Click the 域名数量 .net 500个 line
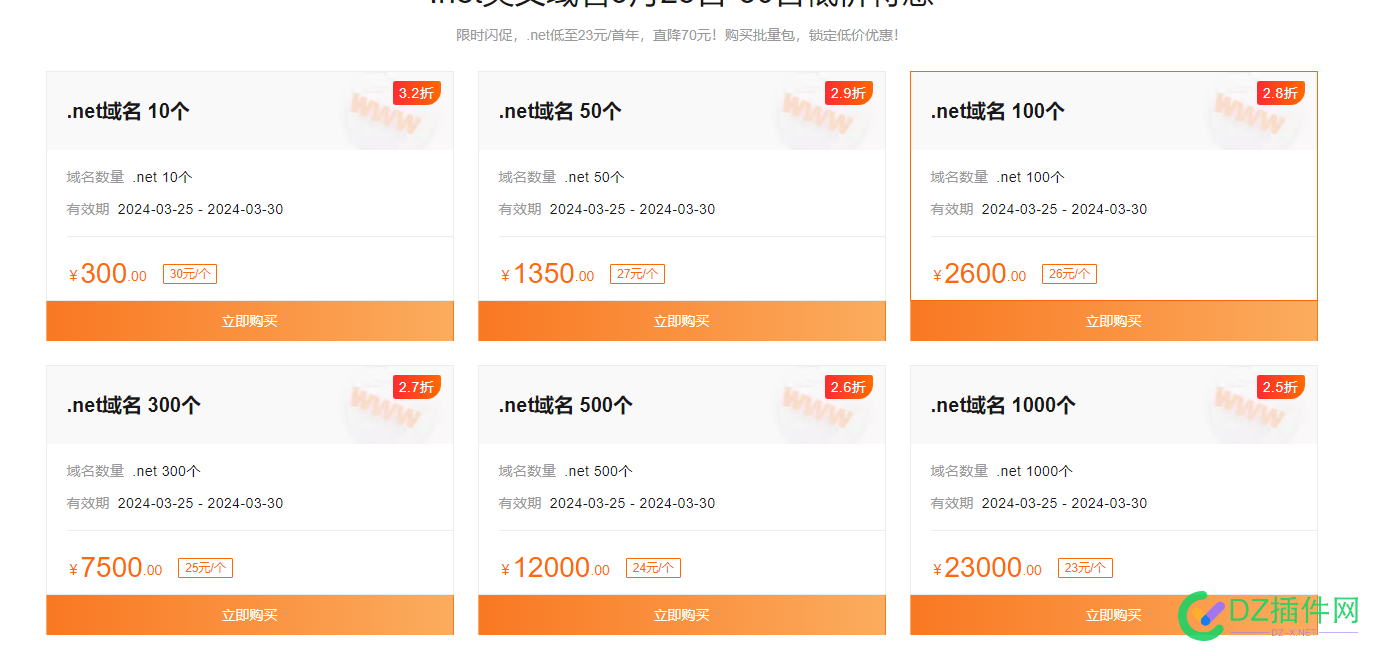1378x656 pixels. [x=566, y=471]
